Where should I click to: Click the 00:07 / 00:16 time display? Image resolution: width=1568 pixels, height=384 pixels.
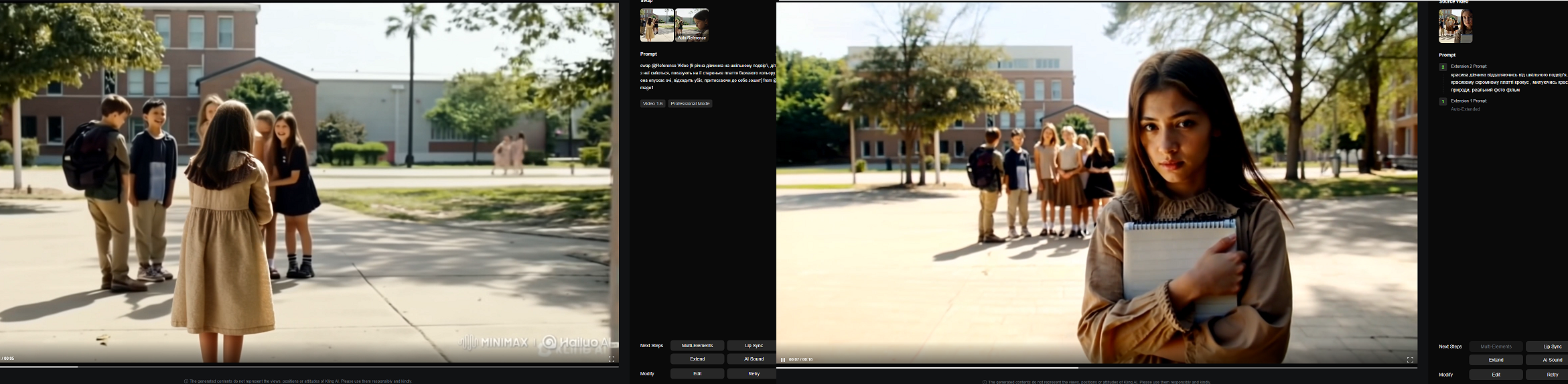tap(800, 360)
